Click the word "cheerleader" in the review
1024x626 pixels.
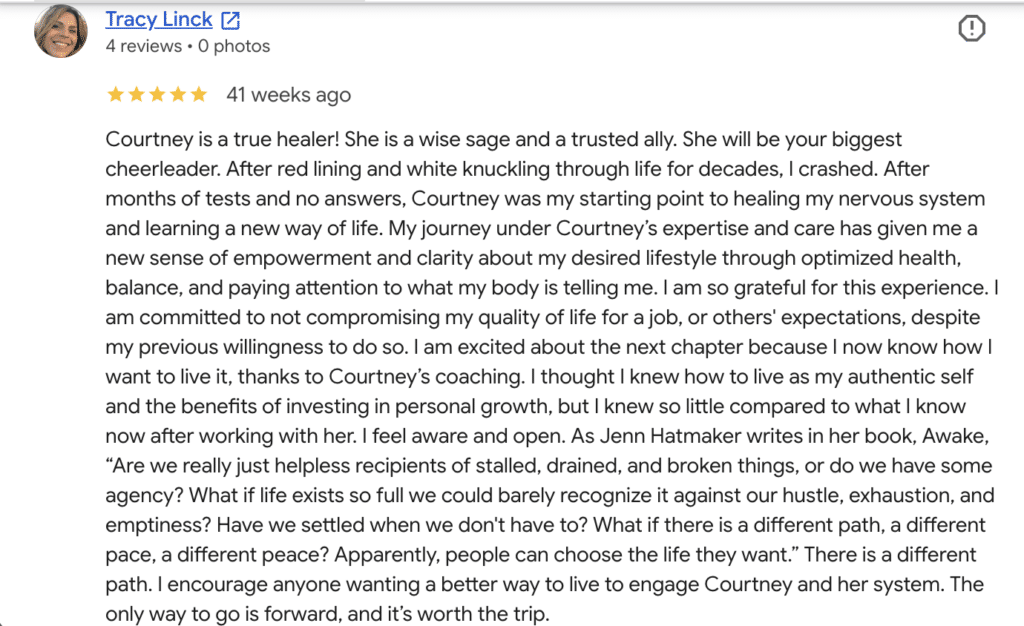[162, 169]
